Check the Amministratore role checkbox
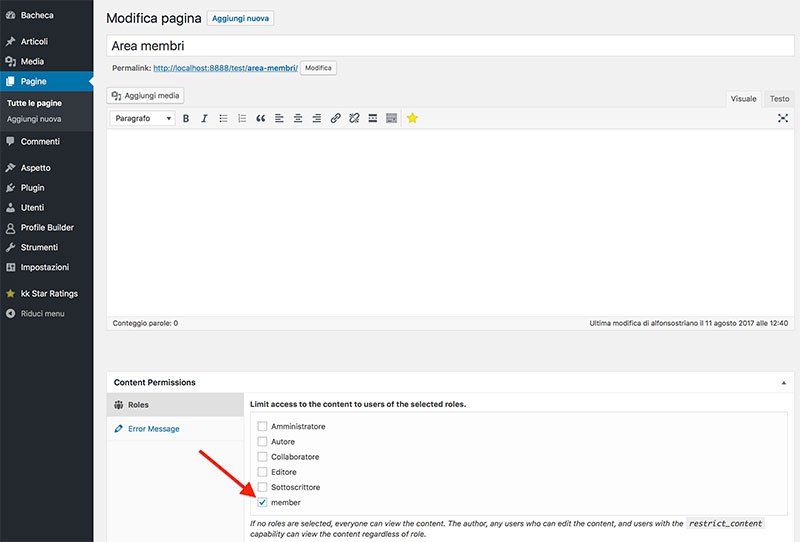This screenshot has height=542, width=800. tap(262, 426)
